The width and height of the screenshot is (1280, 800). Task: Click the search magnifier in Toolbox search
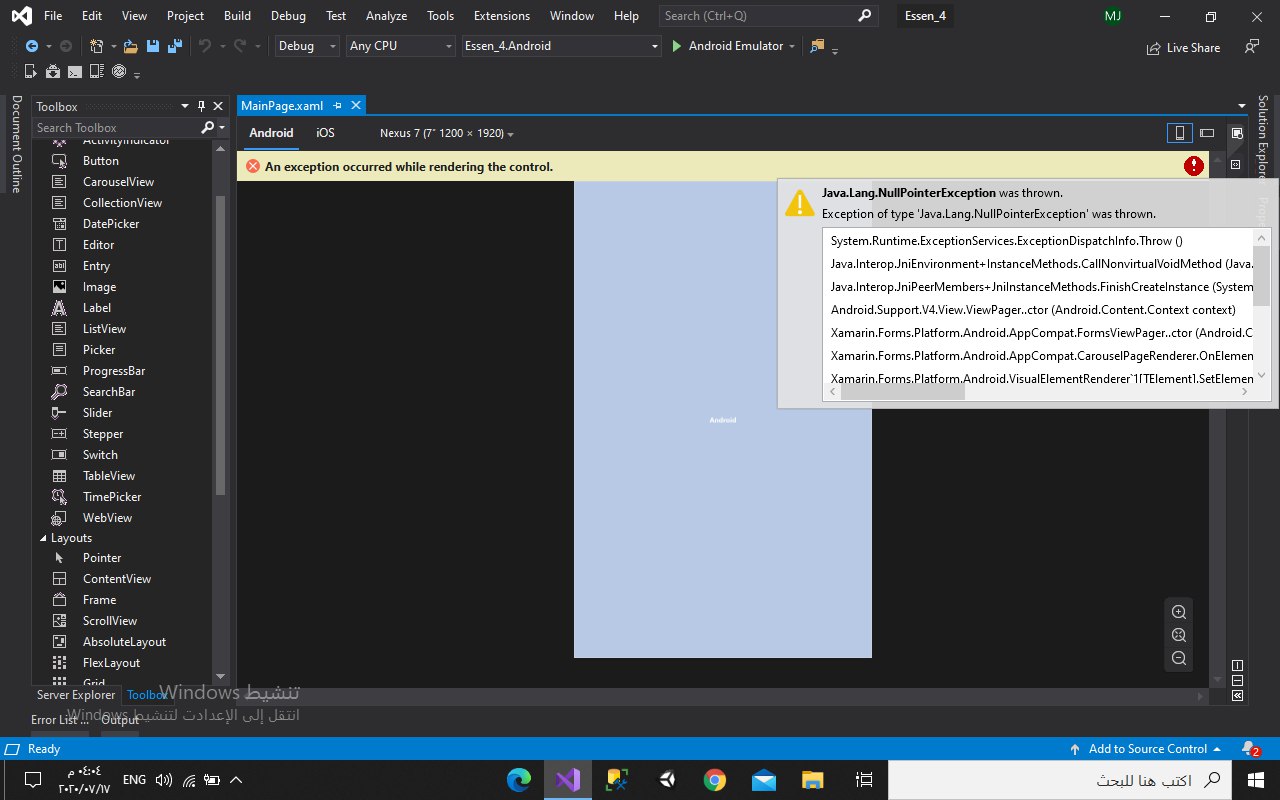208,127
